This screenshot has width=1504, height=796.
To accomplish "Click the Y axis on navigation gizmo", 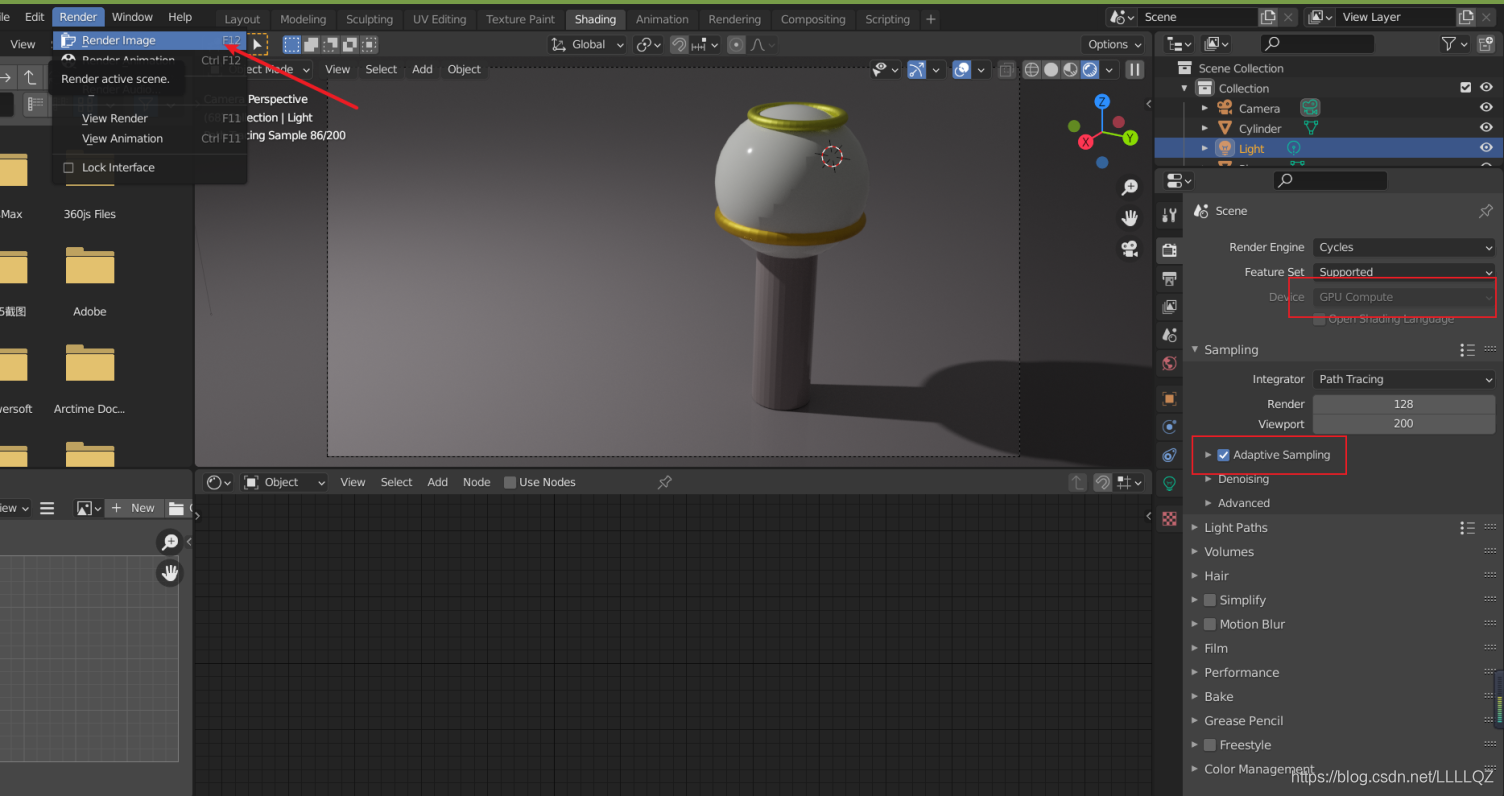I will pyautogui.click(x=1130, y=138).
